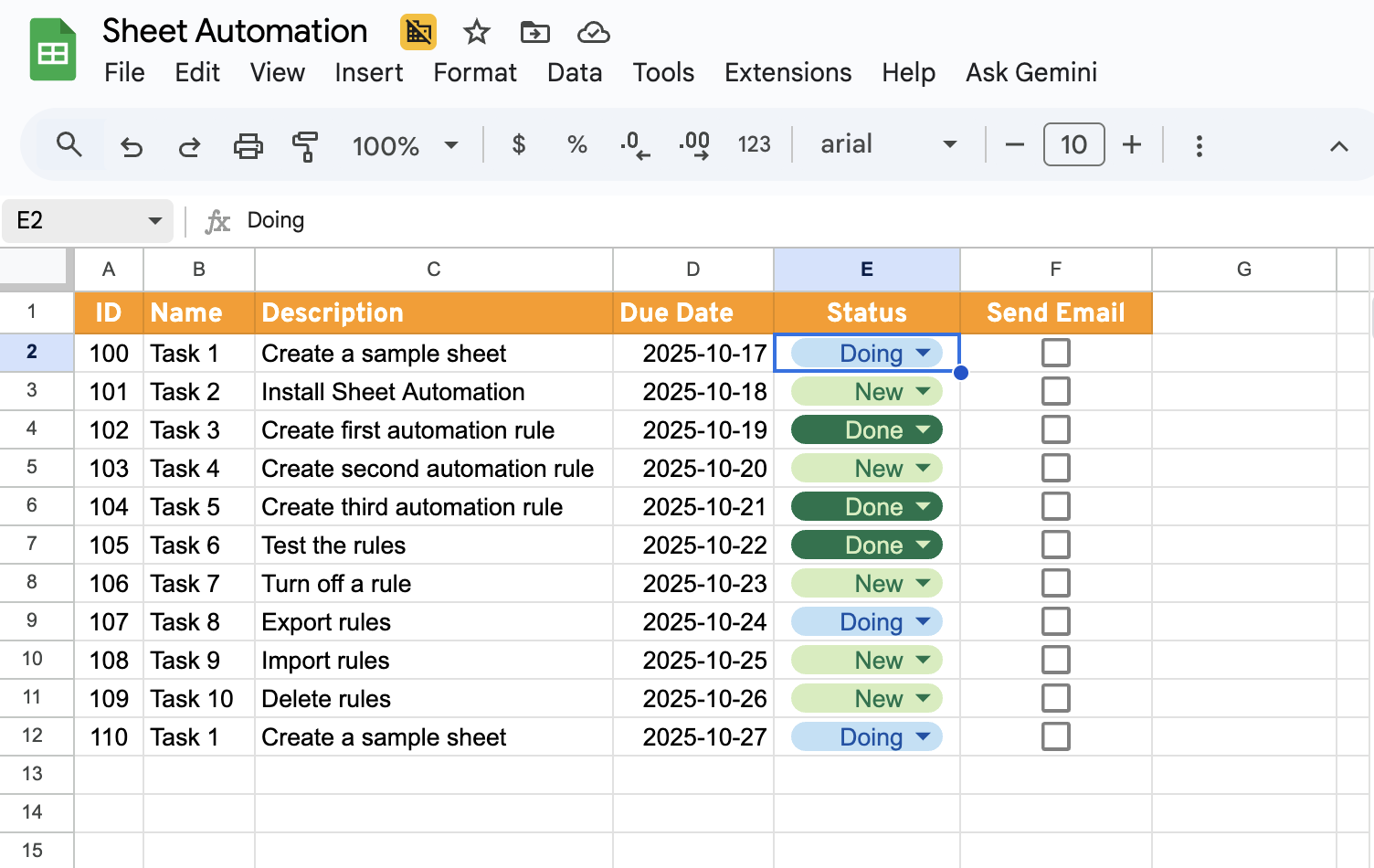Click the undo arrow in toolbar

(x=132, y=145)
